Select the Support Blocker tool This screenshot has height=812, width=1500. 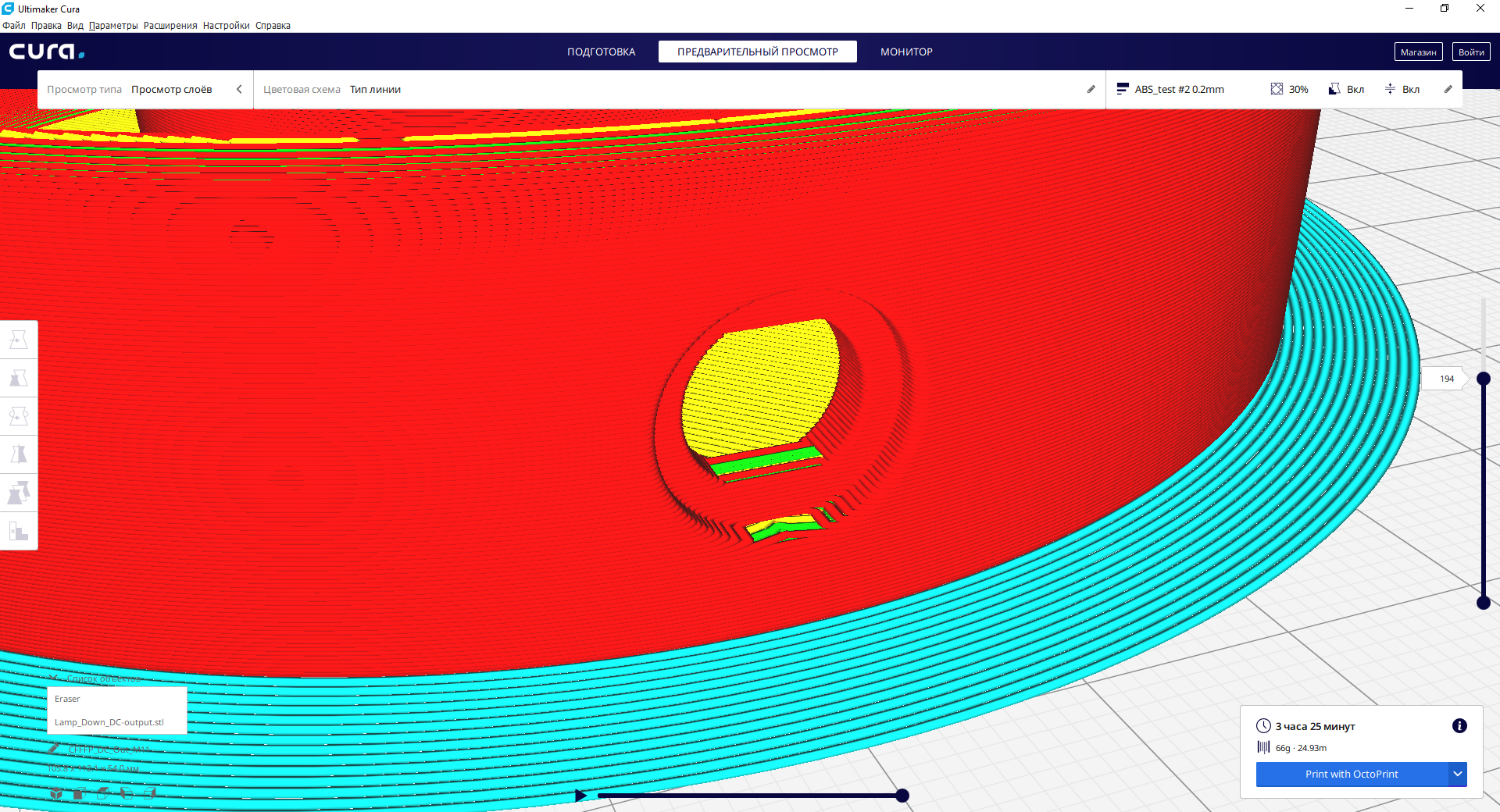tap(19, 531)
